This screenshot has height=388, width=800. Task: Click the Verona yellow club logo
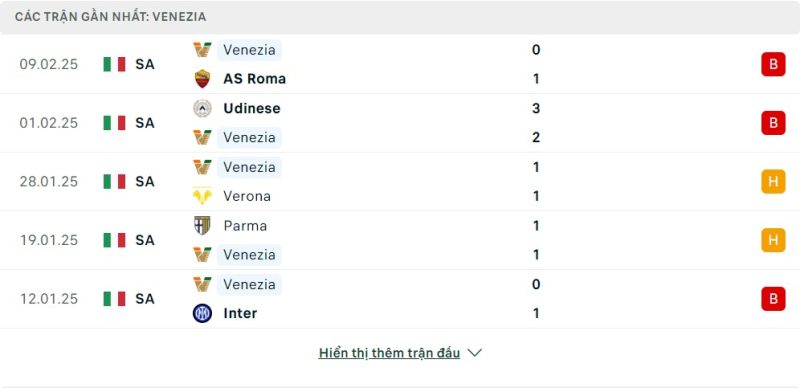click(203, 196)
